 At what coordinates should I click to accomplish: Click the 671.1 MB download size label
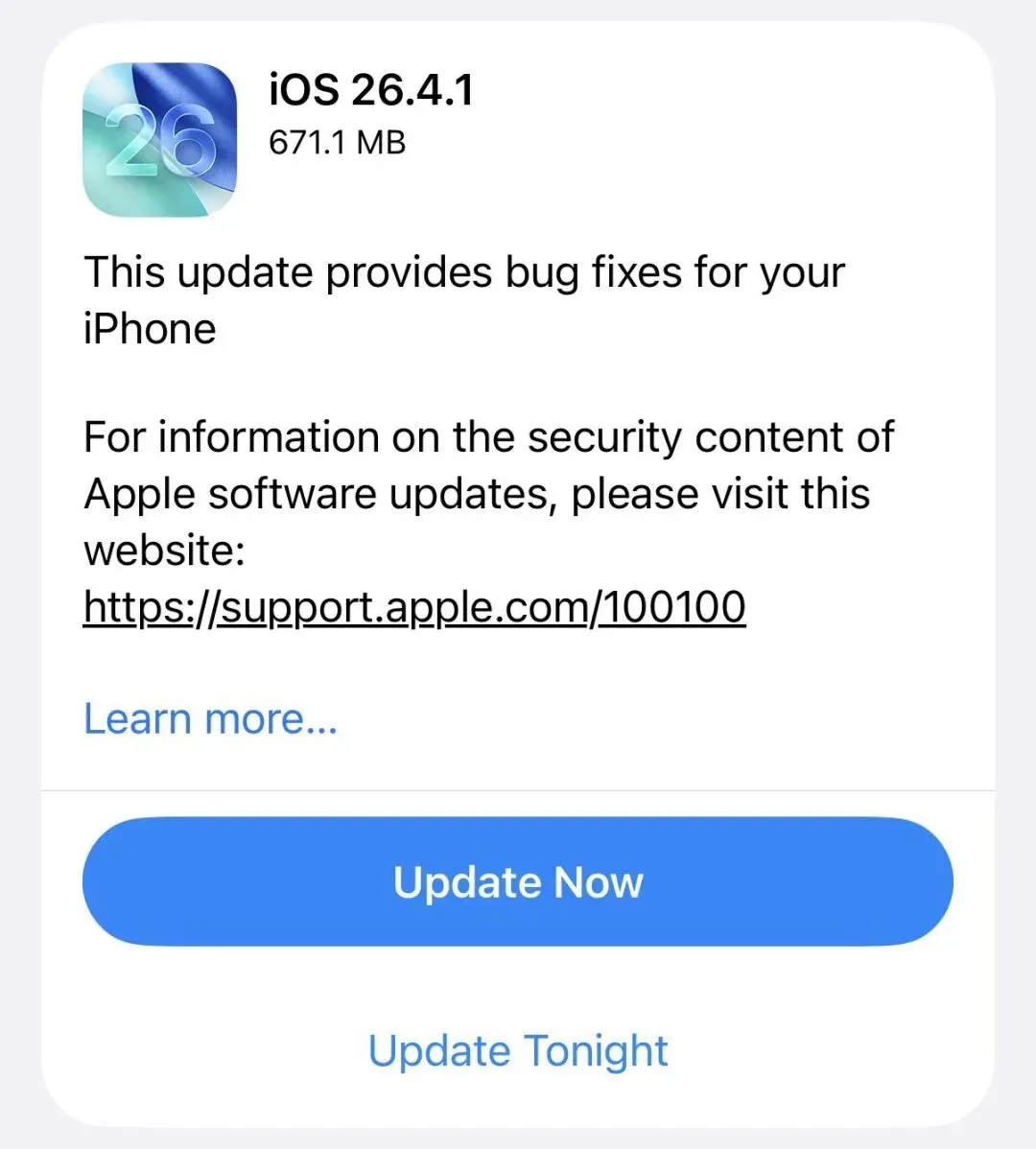(x=337, y=142)
